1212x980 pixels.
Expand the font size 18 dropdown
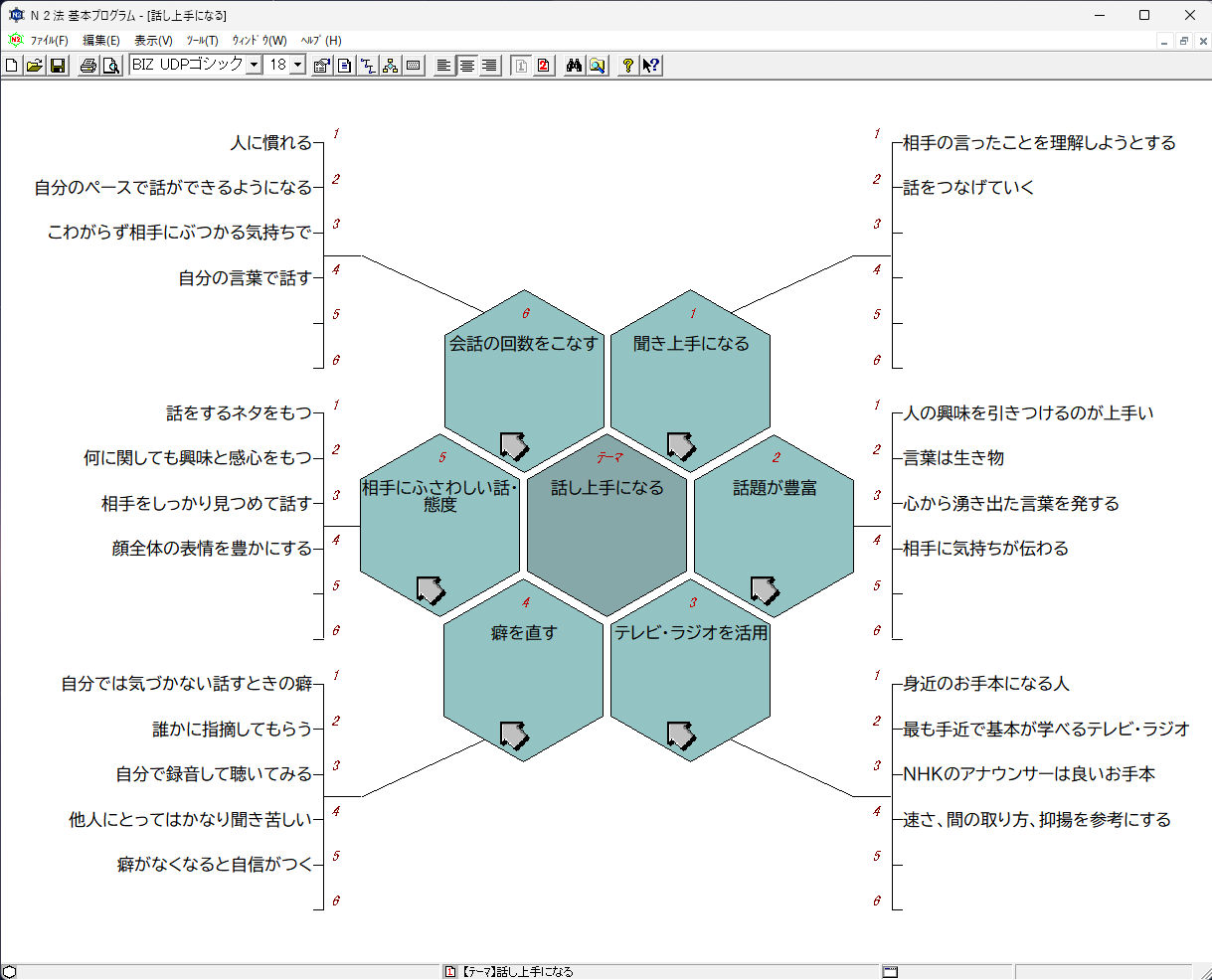297,66
